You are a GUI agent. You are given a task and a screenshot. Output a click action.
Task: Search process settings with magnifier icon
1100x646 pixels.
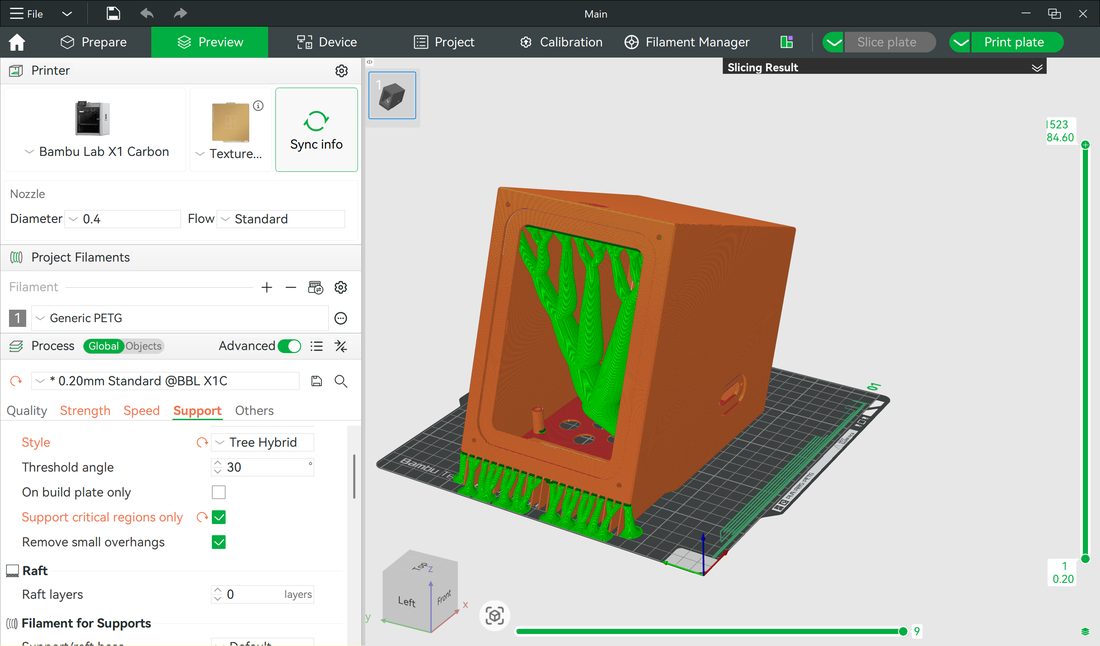coord(341,381)
